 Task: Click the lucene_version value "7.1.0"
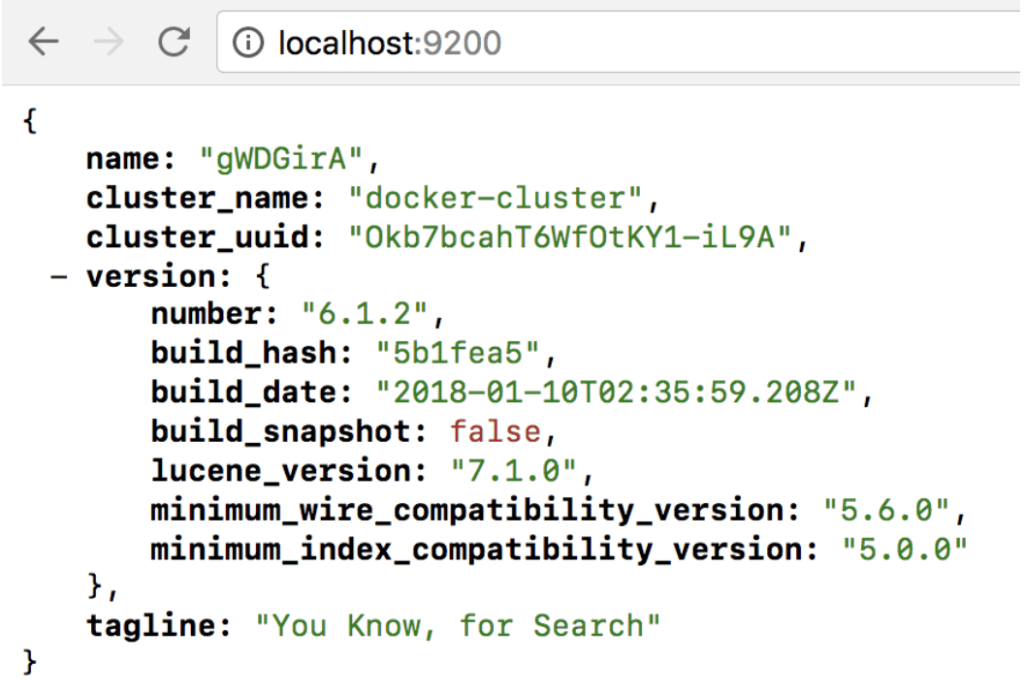click(514, 471)
